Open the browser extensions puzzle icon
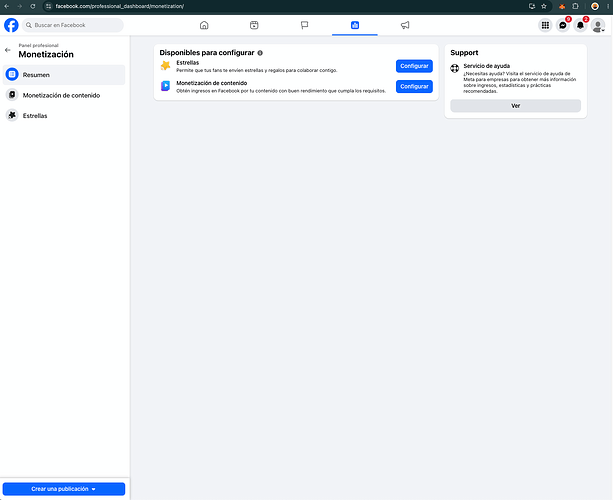This screenshot has width=613, height=500. pyautogui.click(x=575, y=6)
